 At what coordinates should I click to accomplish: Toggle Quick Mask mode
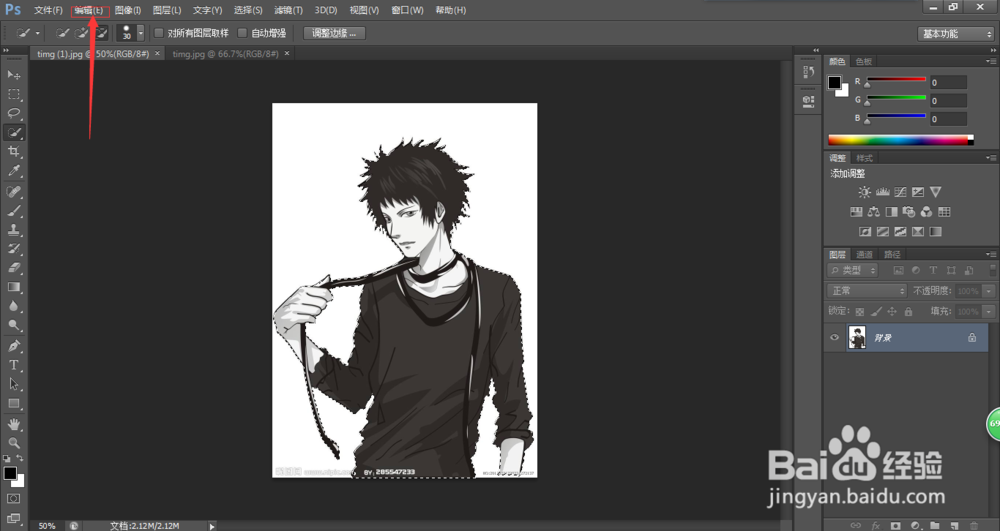[x=13, y=498]
